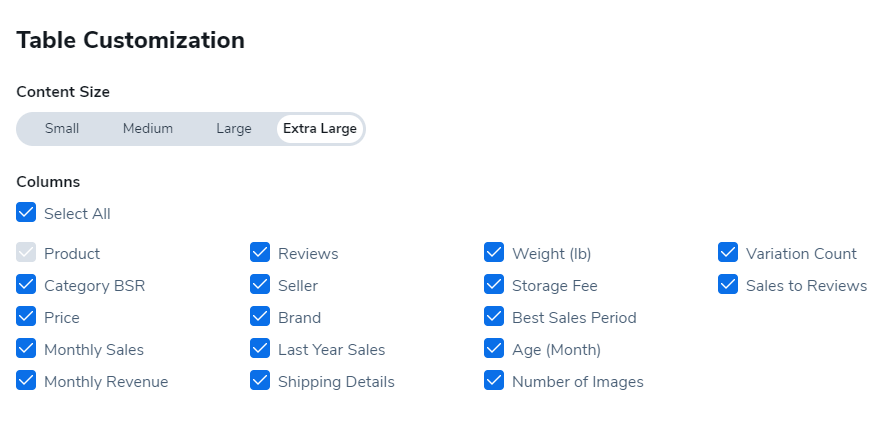Disable Last Year Sales column
This screenshot has width=892, height=422.
260,349
